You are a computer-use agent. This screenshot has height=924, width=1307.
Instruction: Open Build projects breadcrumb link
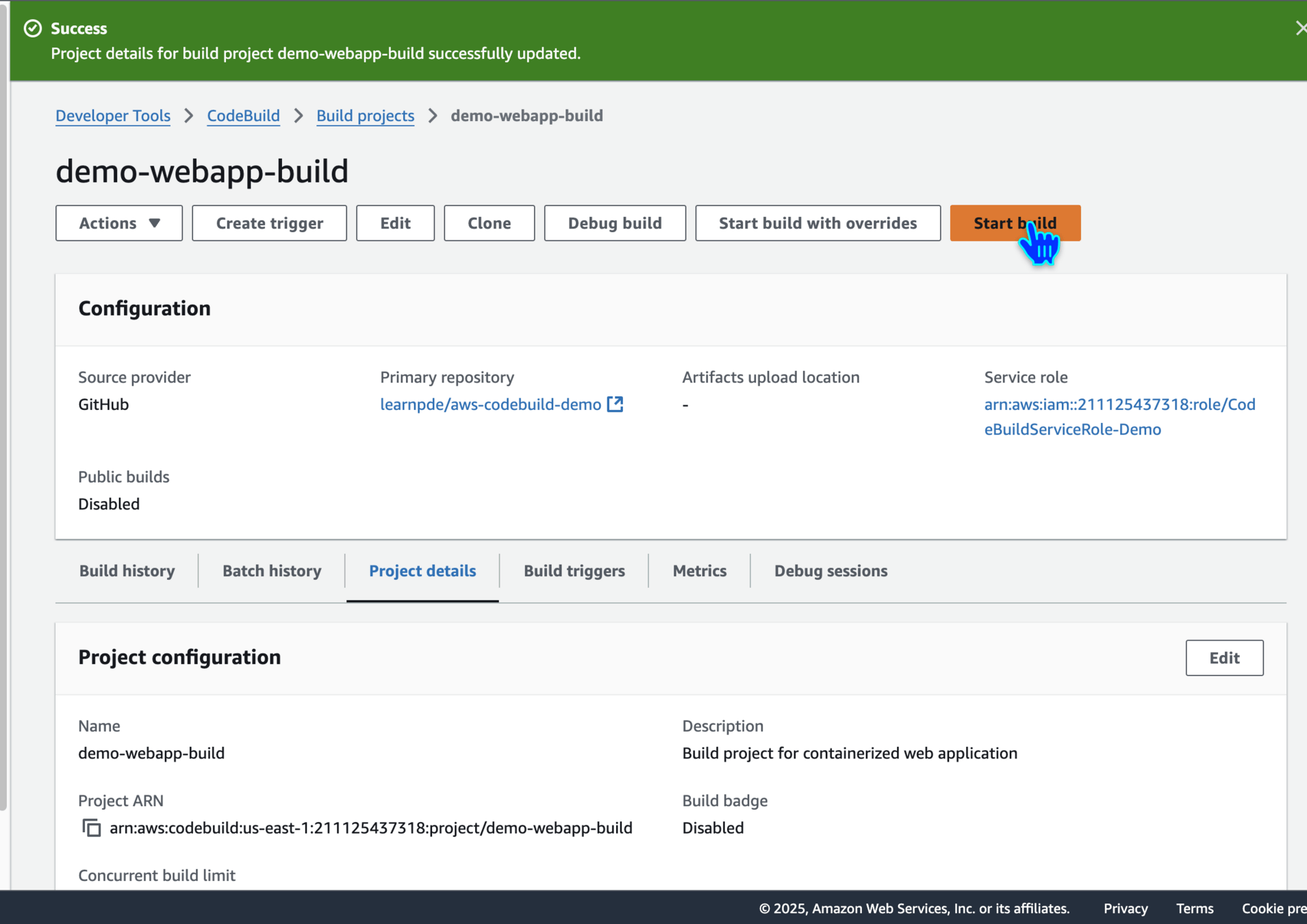point(365,116)
